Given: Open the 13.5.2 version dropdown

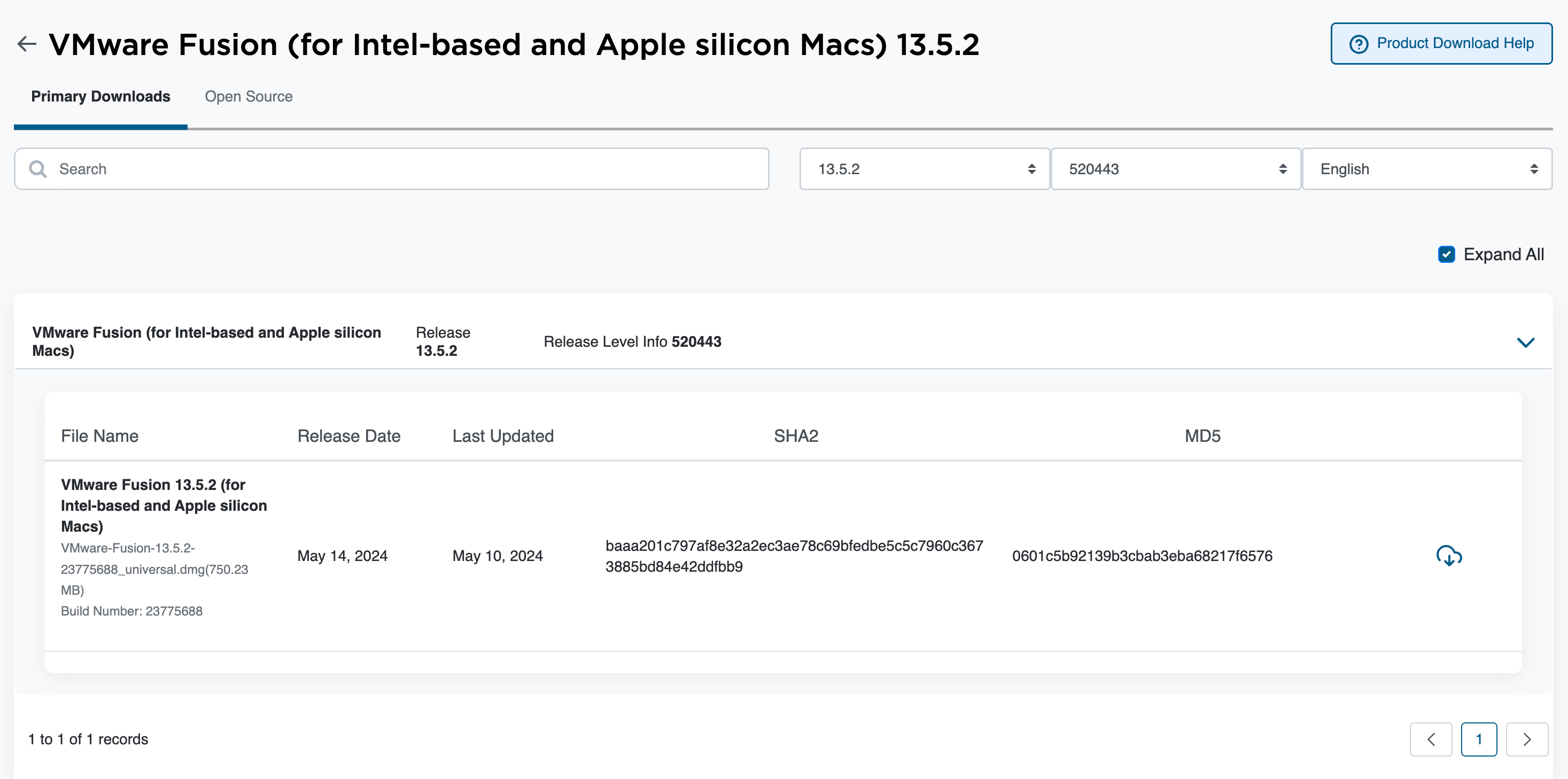Looking at the screenshot, I should pyautogui.click(x=924, y=169).
